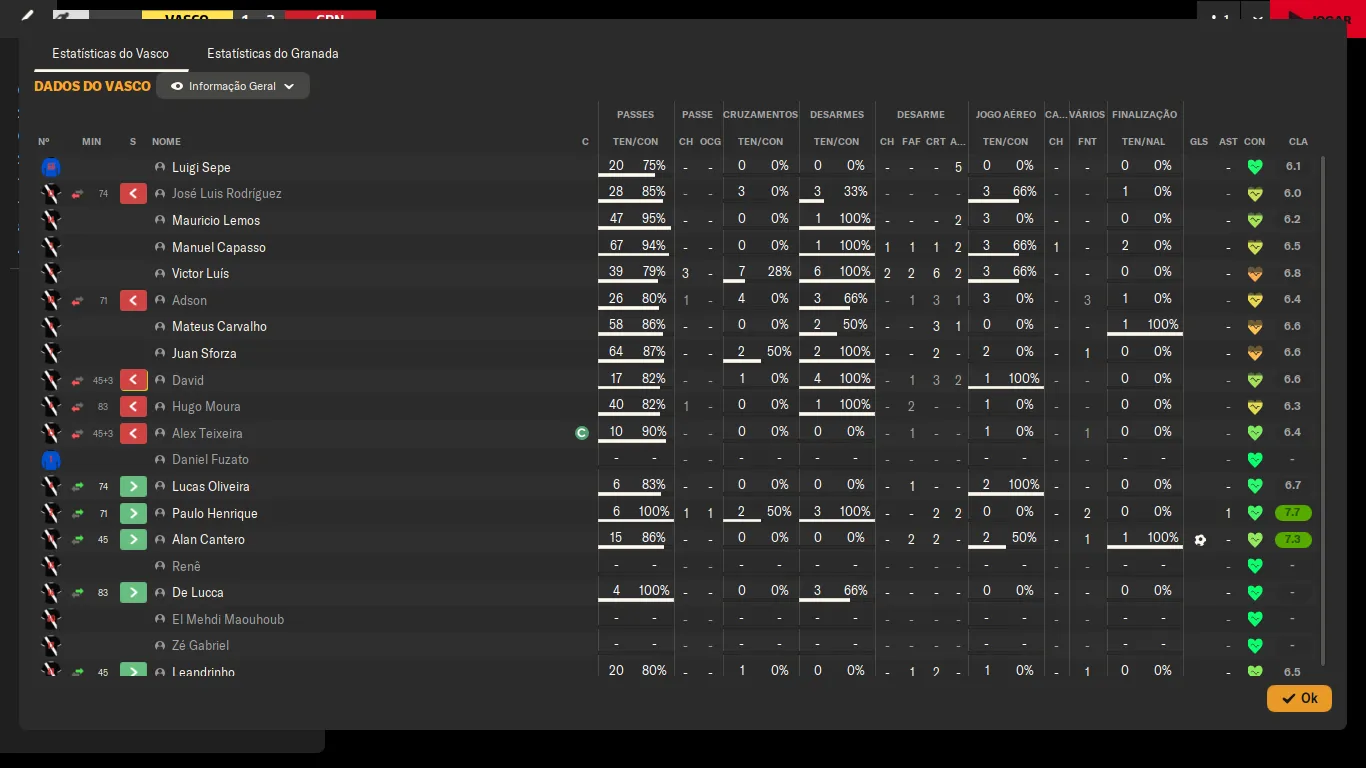Click Paulo Henrique's green swap arrows icon

pyautogui.click(x=77, y=513)
